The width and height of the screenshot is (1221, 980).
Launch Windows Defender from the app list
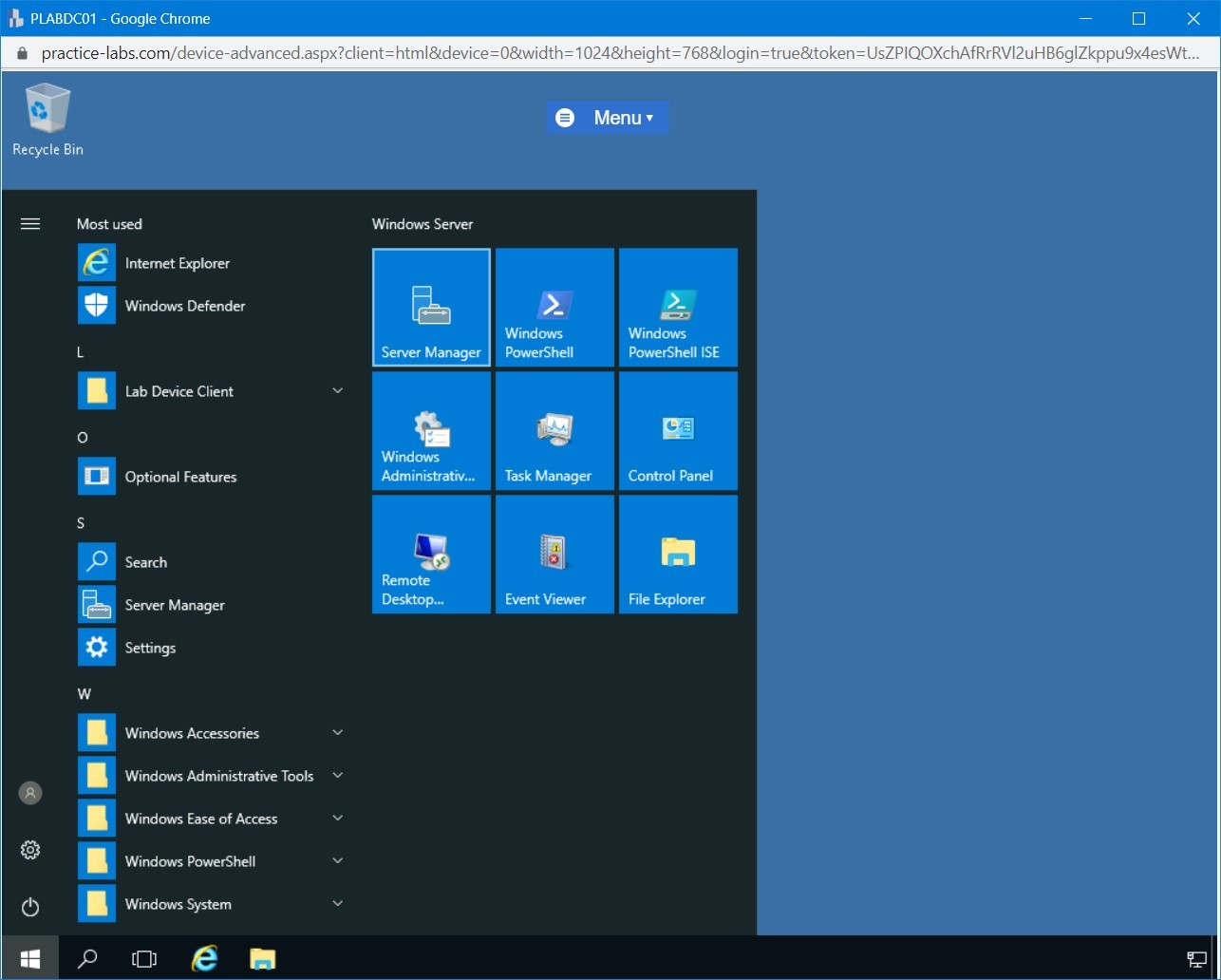pyautogui.click(x=211, y=306)
